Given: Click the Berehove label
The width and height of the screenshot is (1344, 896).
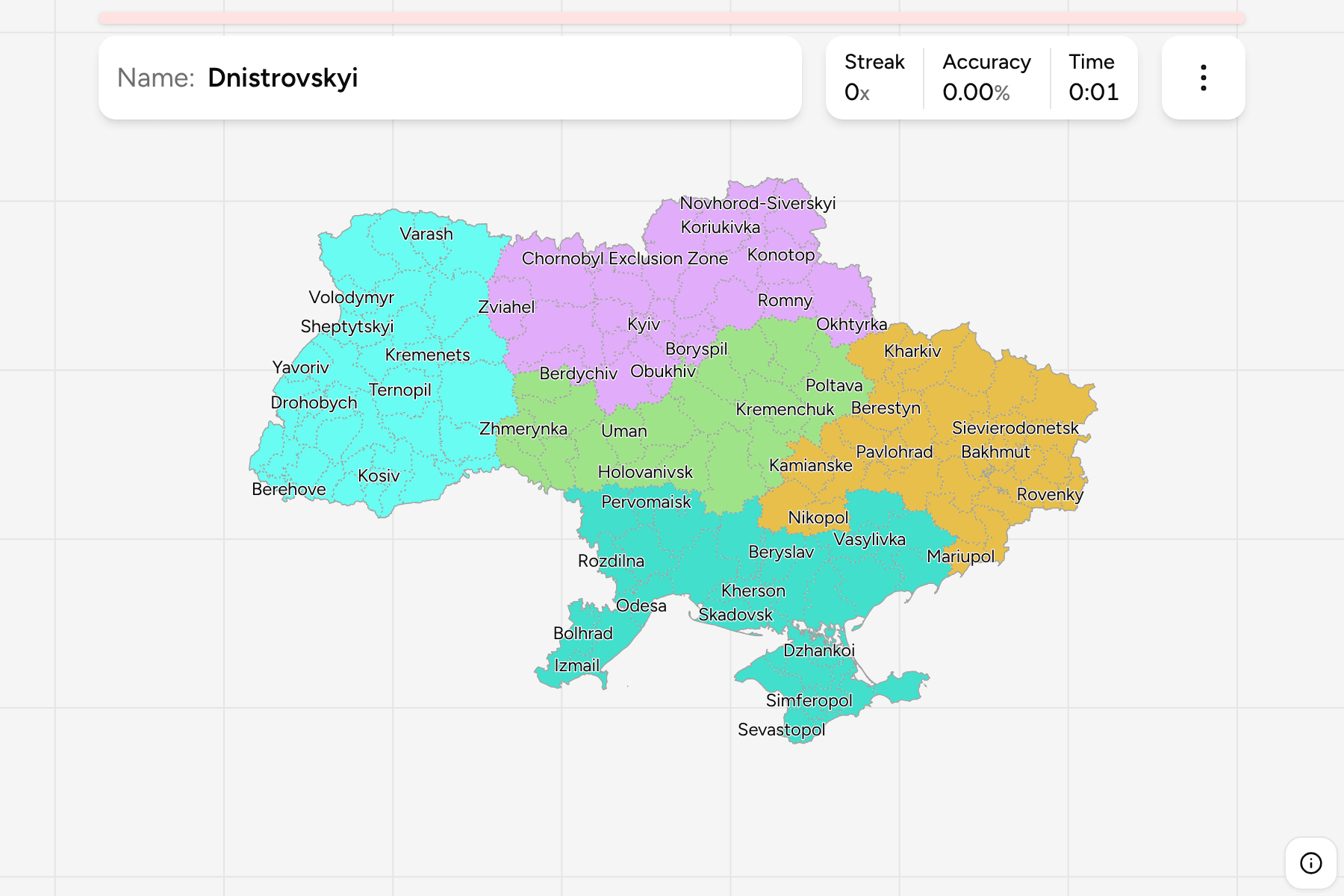Looking at the screenshot, I should (x=289, y=489).
